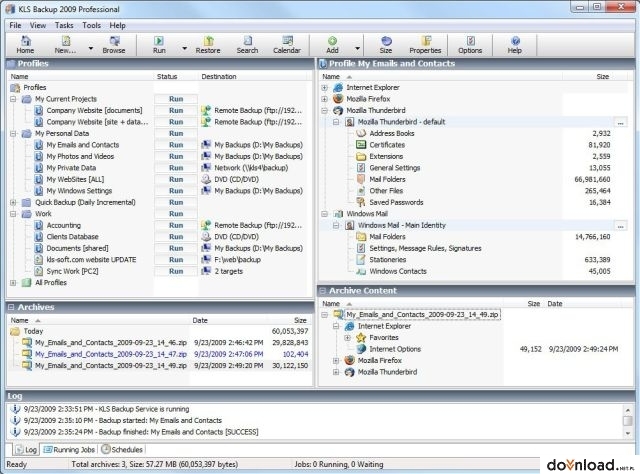640x474 pixels.
Task: Click the Saved Passwords key icon
Action: coord(361,202)
